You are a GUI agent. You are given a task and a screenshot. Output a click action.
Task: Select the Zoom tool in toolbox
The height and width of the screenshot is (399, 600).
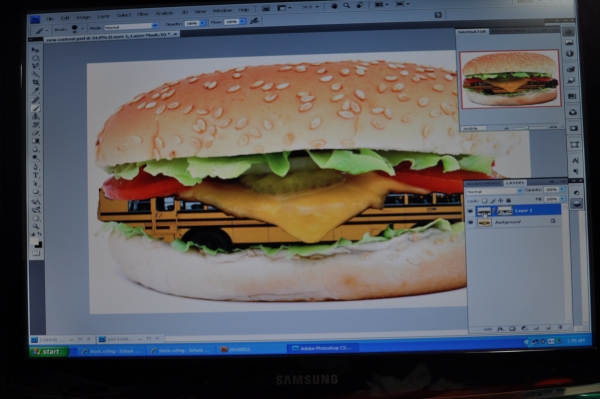tap(35, 226)
